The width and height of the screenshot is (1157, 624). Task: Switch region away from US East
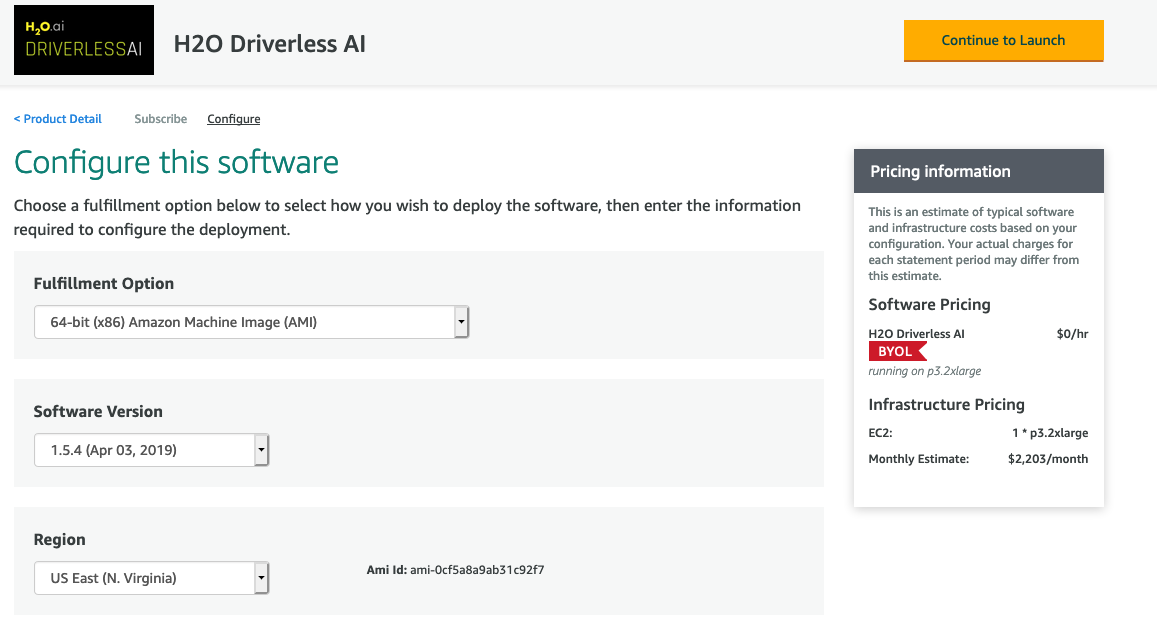coord(150,577)
